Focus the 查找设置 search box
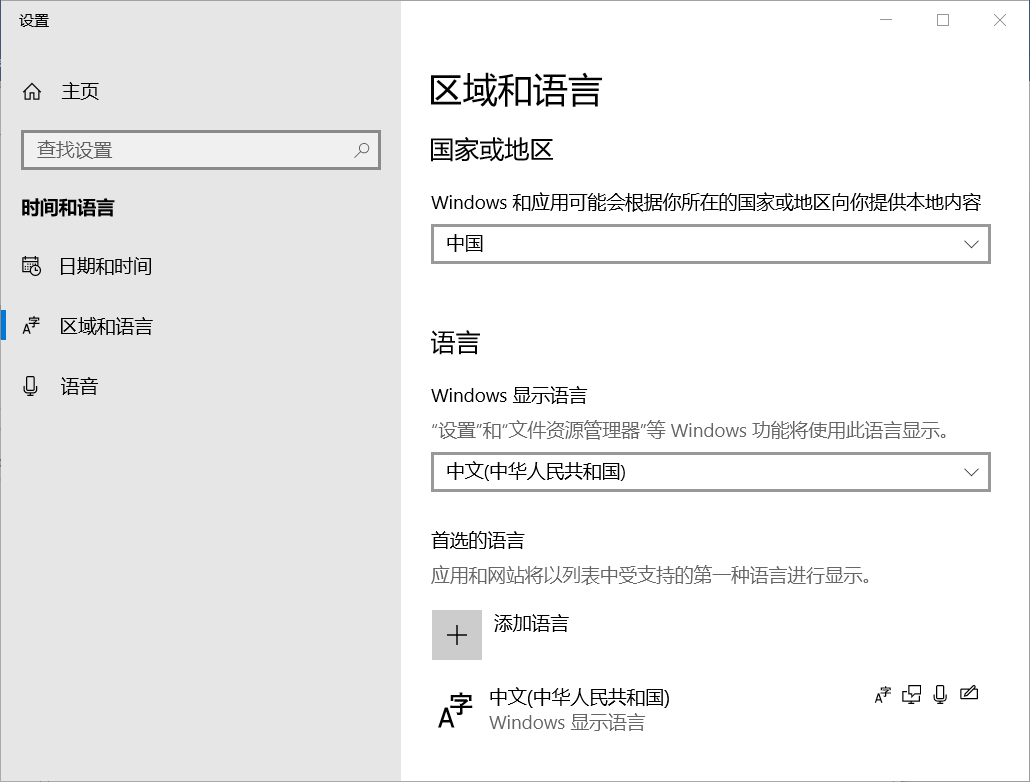 click(x=200, y=150)
